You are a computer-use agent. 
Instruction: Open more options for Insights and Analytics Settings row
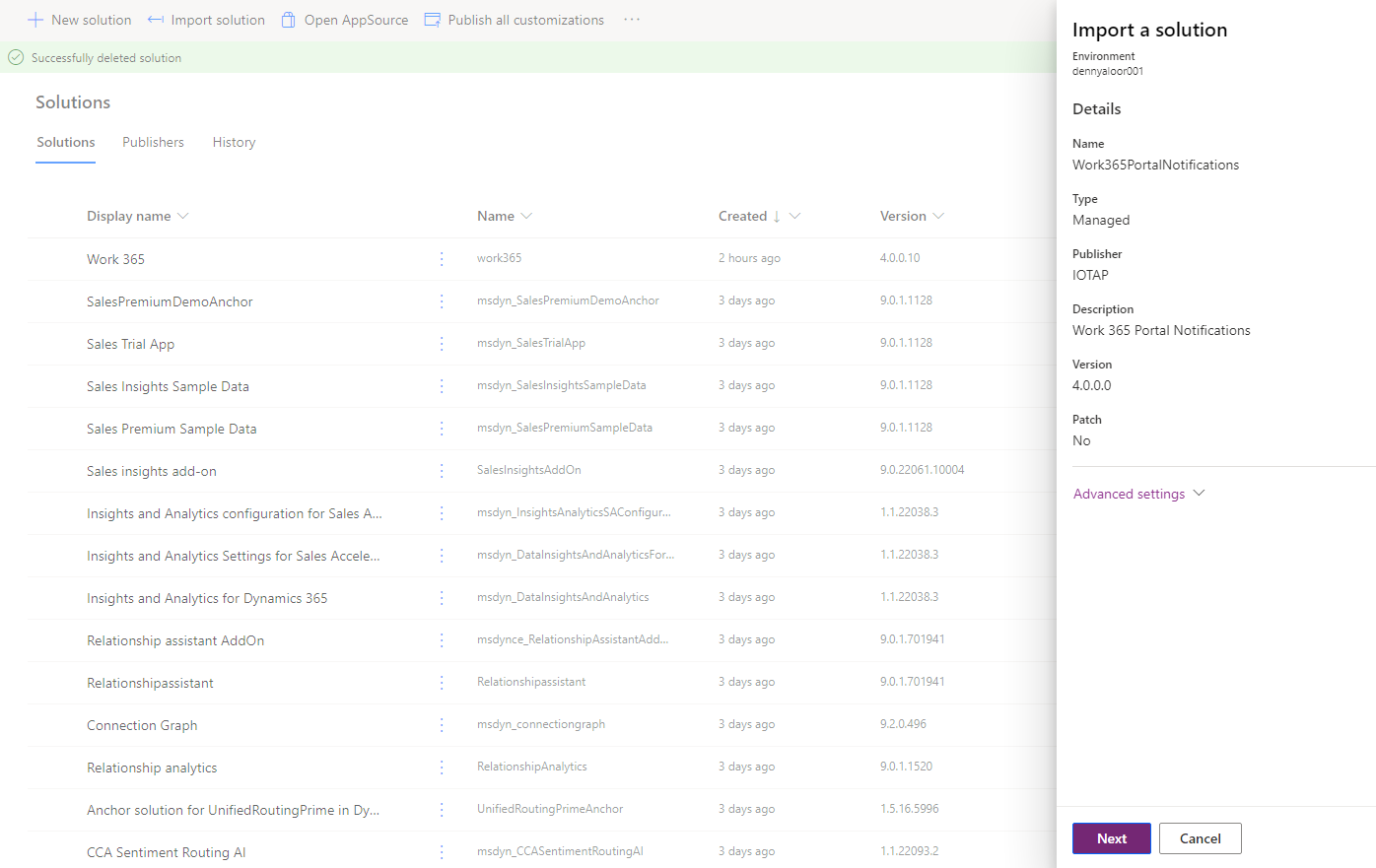[x=442, y=556]
